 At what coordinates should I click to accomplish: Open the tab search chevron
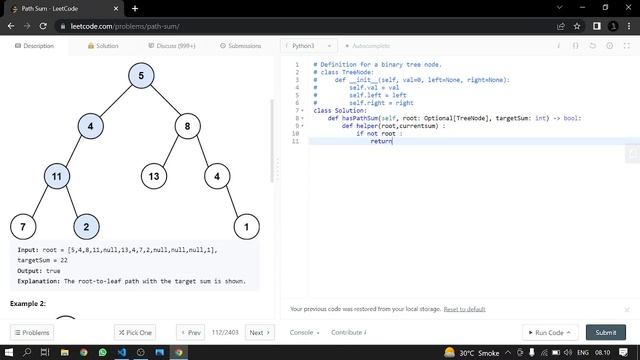pos(560,7)
